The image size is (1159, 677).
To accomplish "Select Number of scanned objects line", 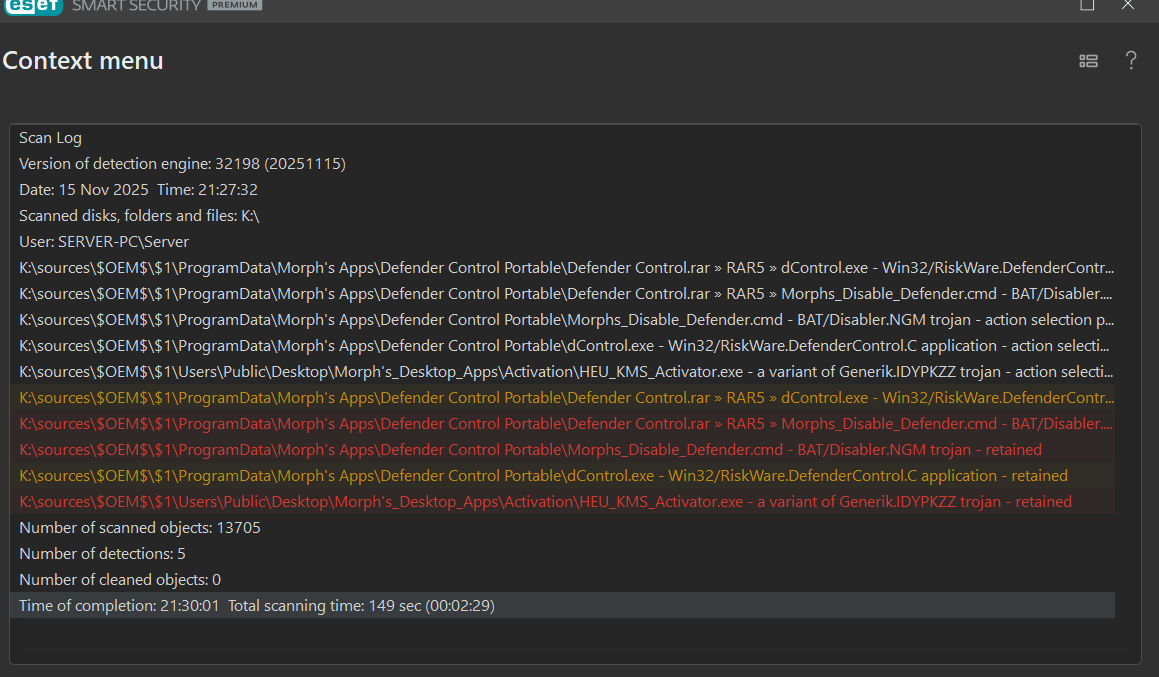I will 140,528.
